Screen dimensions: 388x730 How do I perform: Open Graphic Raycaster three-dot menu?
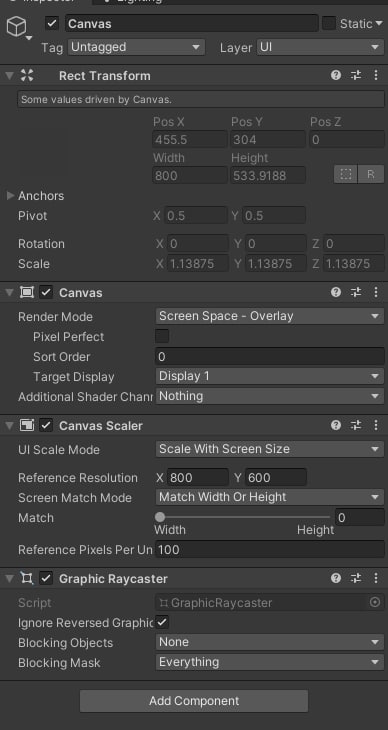pos(376,578)
